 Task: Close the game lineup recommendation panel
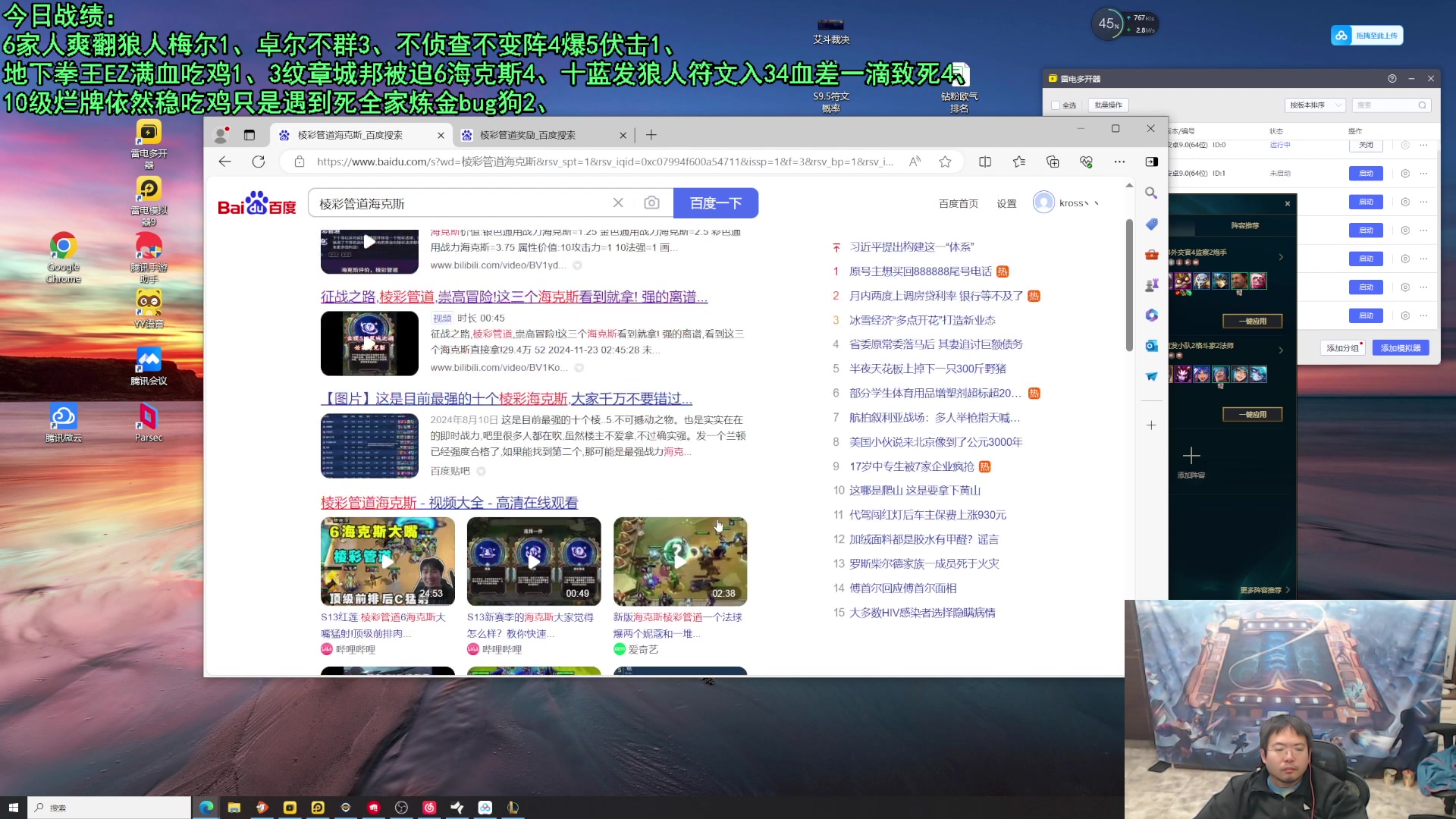pyautogui.click(x=1287, y=203)
